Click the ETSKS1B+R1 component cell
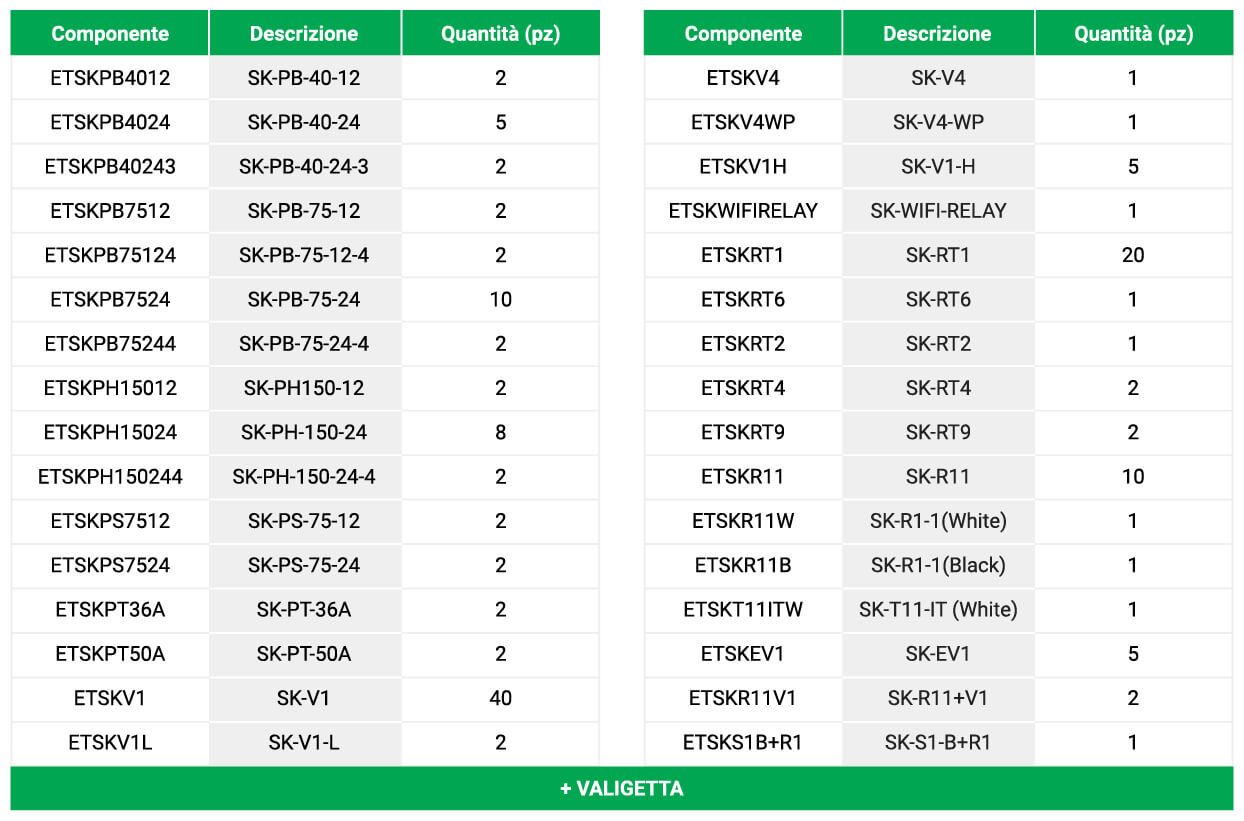Image resolution: width=1244 pixels, height=821 pixels. (743, 742)
